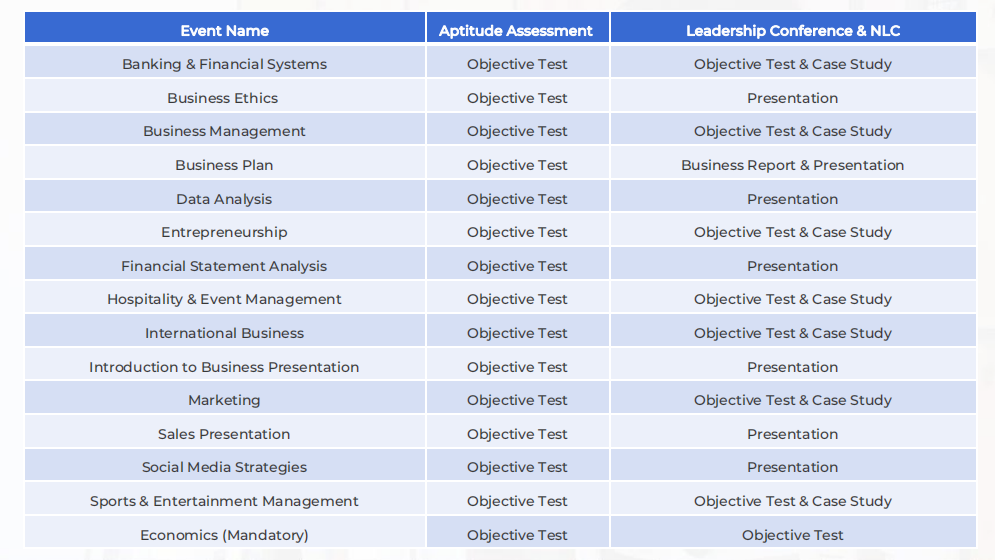Click Sports & Entertainment Management cell
The height and width of the screenshot is (560, 995).
(x=224, y=501)
